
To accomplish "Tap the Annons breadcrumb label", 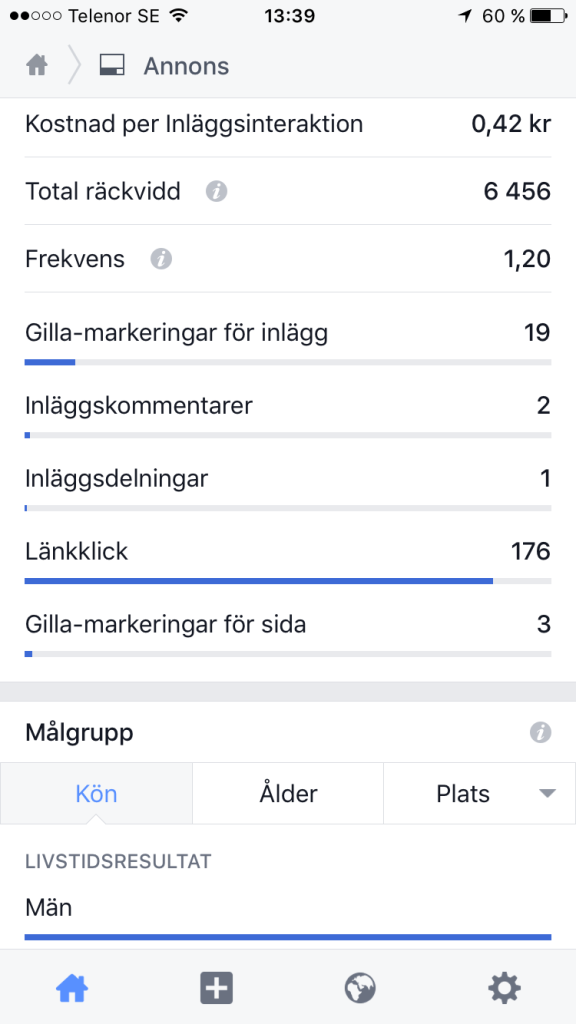I will [x=186, y=67].
